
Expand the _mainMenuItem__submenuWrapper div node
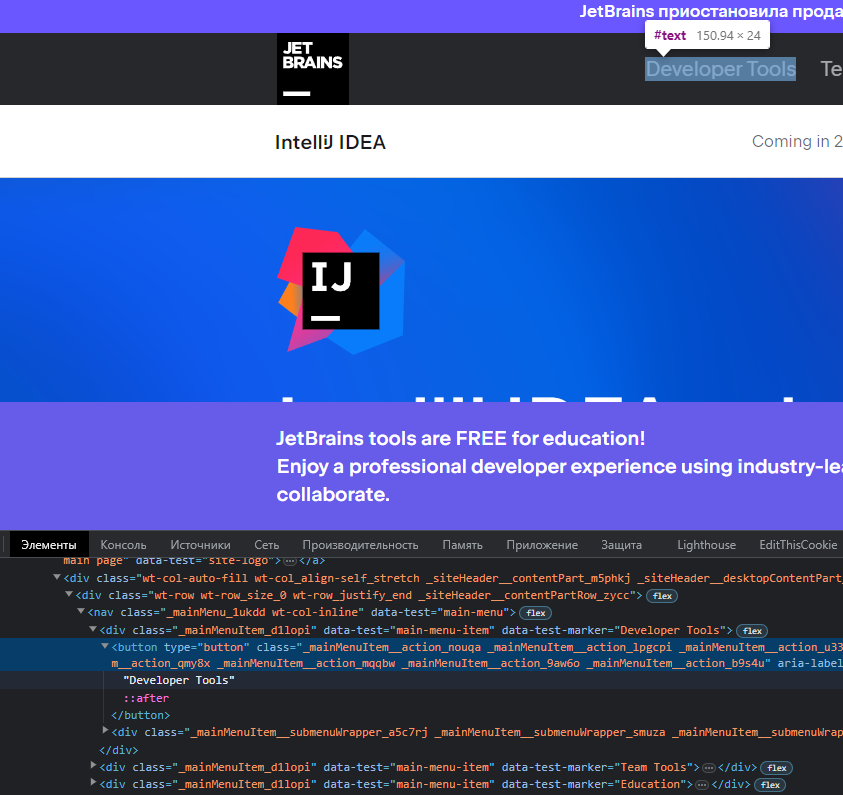(x=105, y=730)
